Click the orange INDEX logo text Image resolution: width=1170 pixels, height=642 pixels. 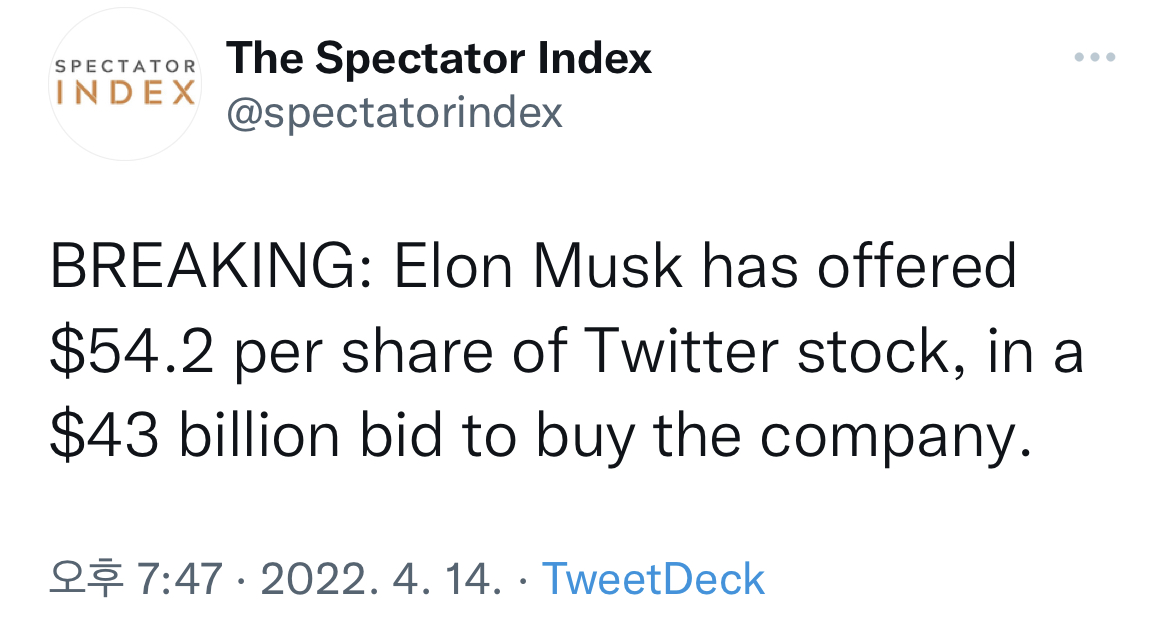125,93
